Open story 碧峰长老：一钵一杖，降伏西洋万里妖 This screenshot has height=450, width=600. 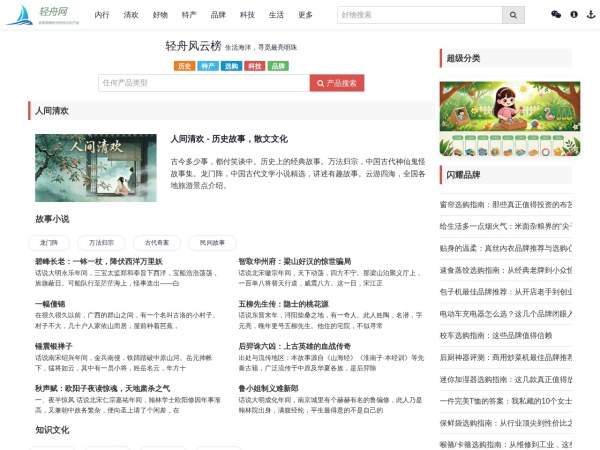coord(99,261)
